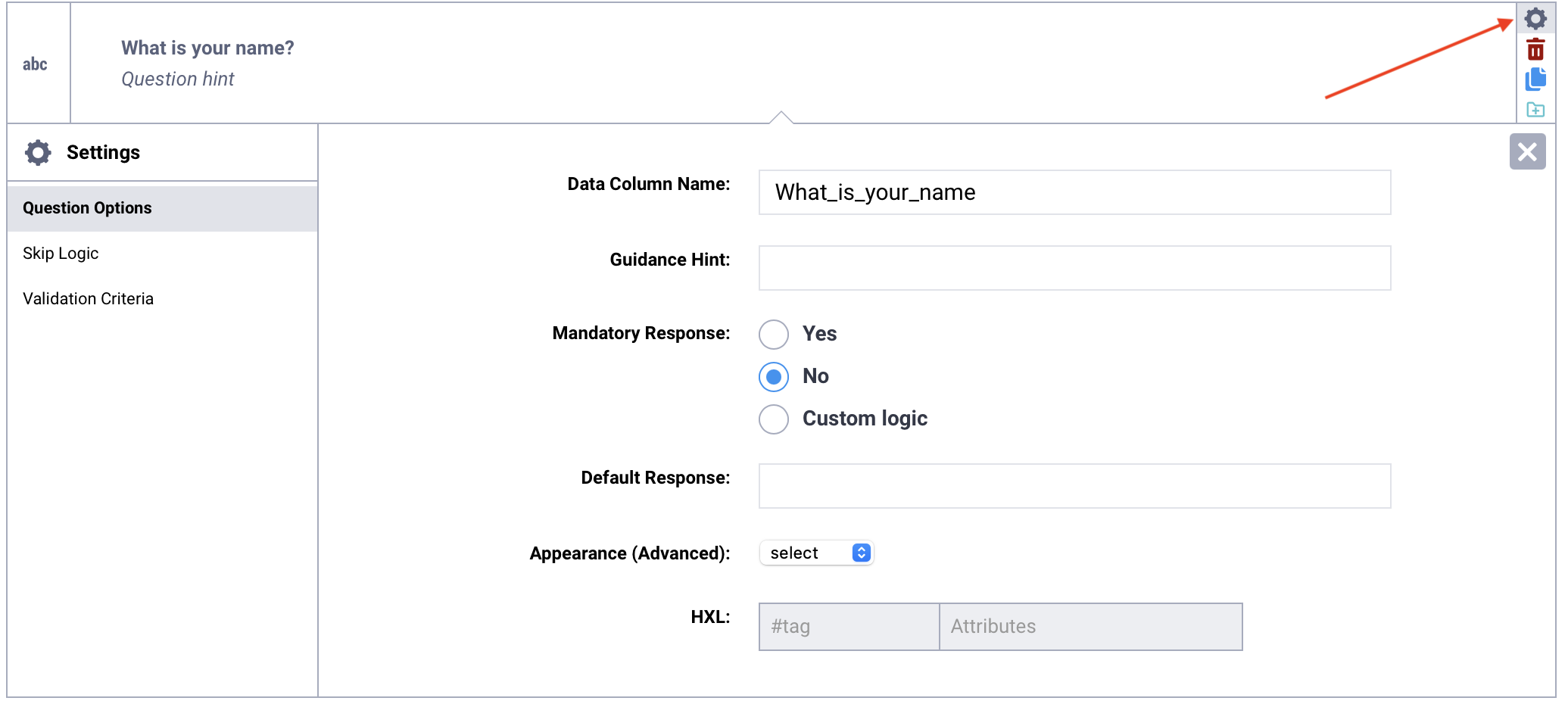Image resolution: width=1568 pixels, height=704 pixels.
Task: Click the question title What is your name
Action: tap(207, 47)
